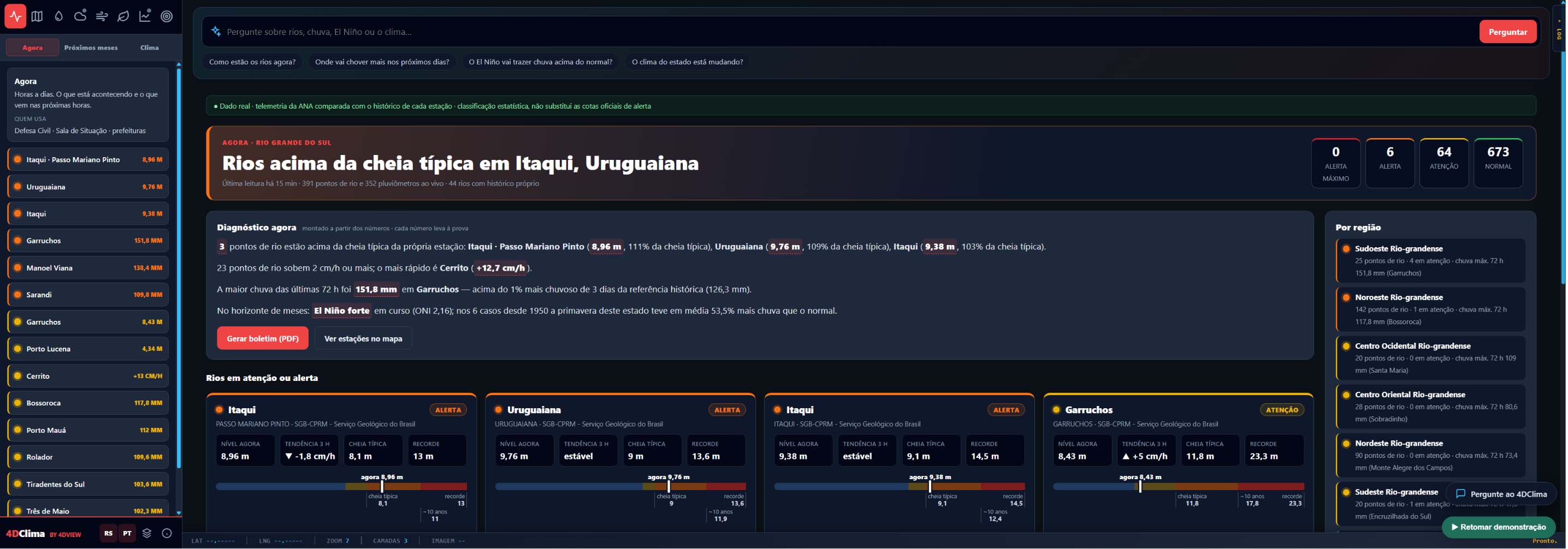Image resolution: width=1568 pixels, height=549 pixels.
Task: Select 'Itaqui · Passo Mariano Pinto' station row
Action: 87,160
